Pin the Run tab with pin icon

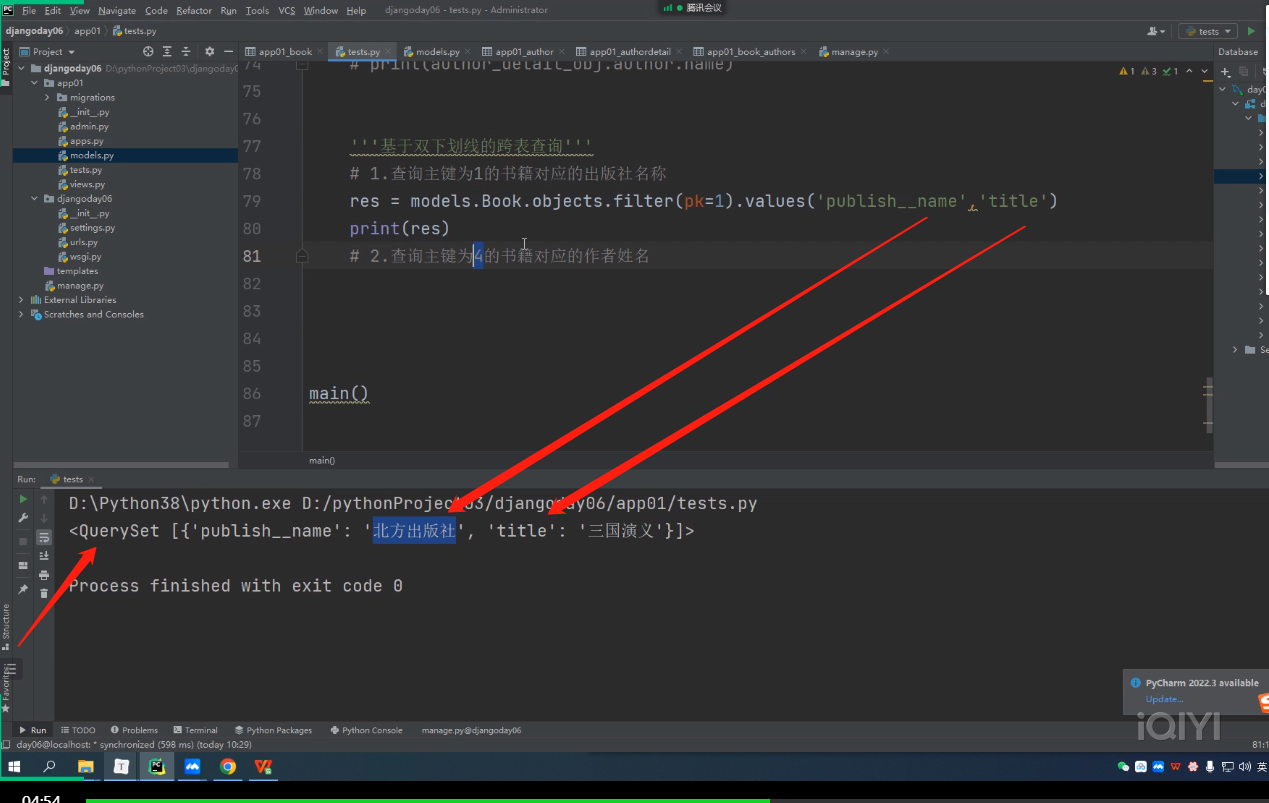(x=23, y=589)
